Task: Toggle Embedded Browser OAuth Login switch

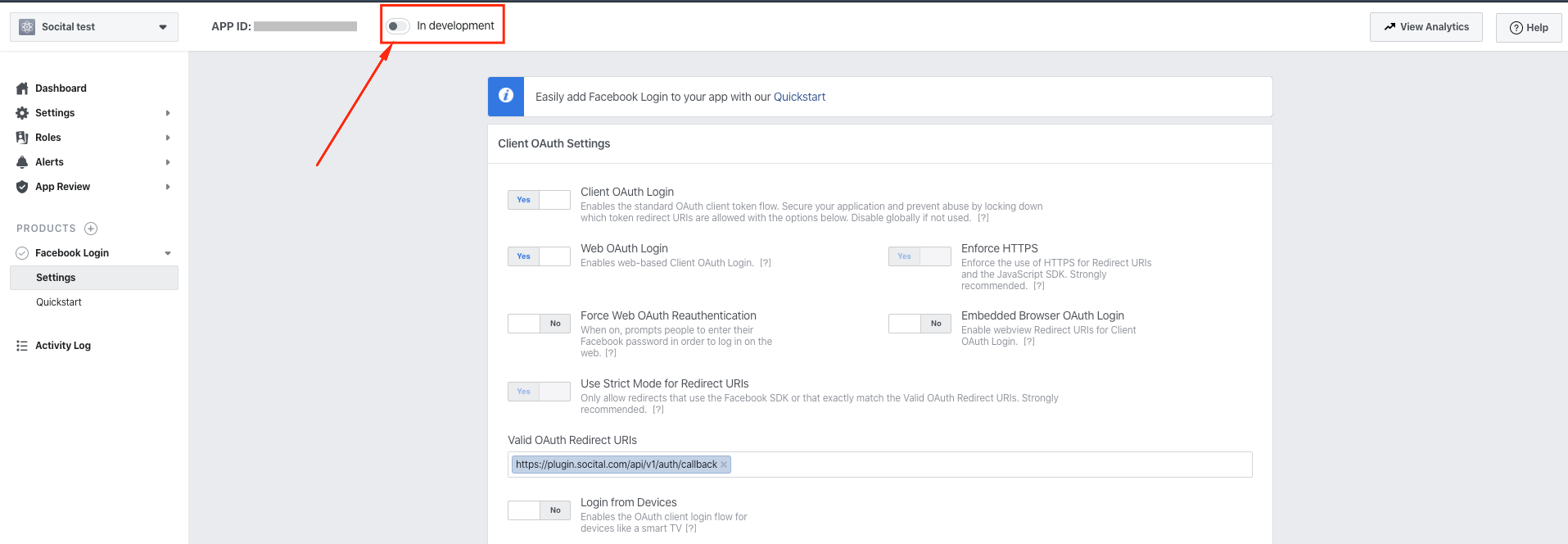Action: 920,324
